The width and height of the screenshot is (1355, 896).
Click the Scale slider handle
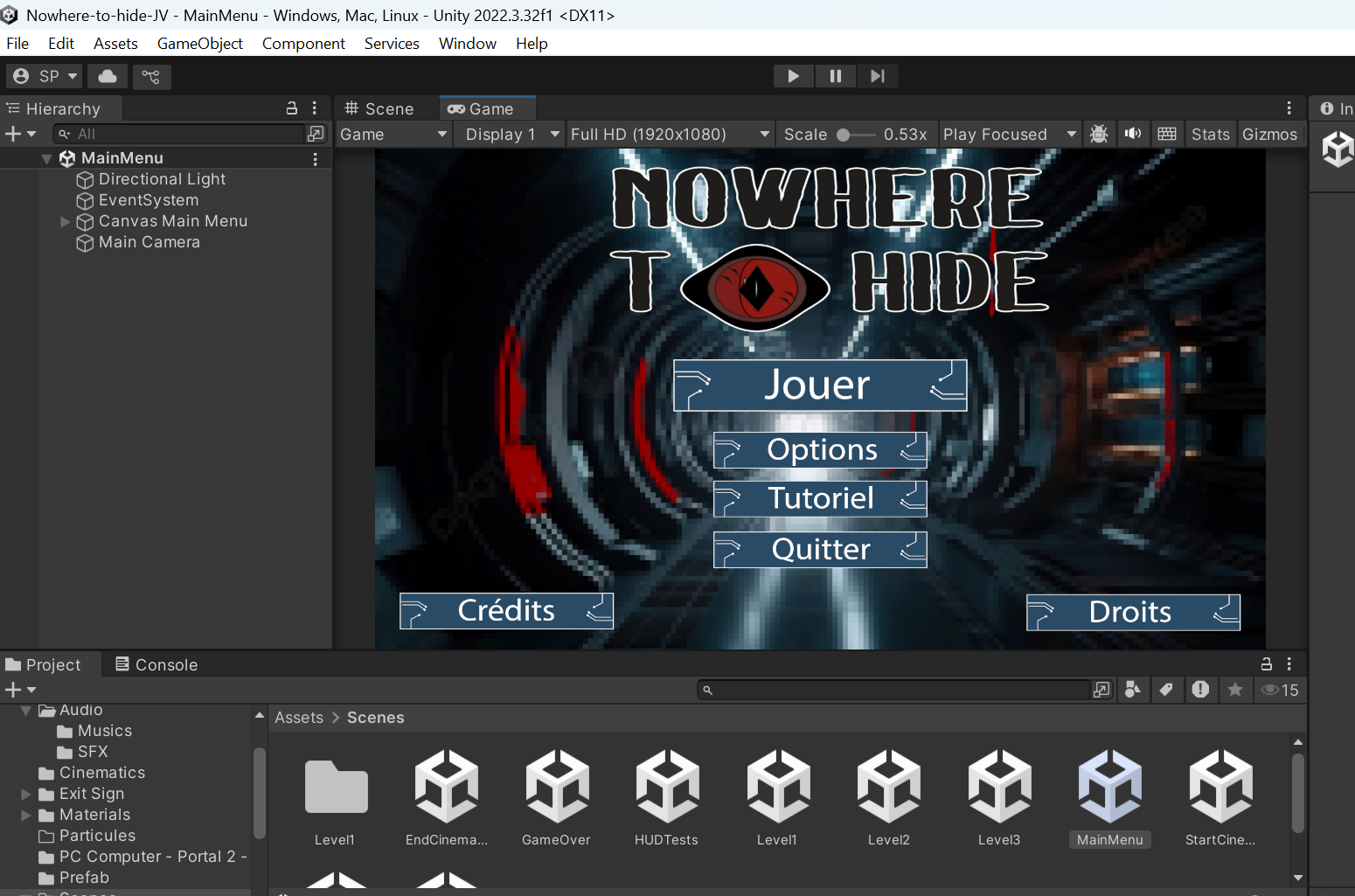(x=844, y=135)
